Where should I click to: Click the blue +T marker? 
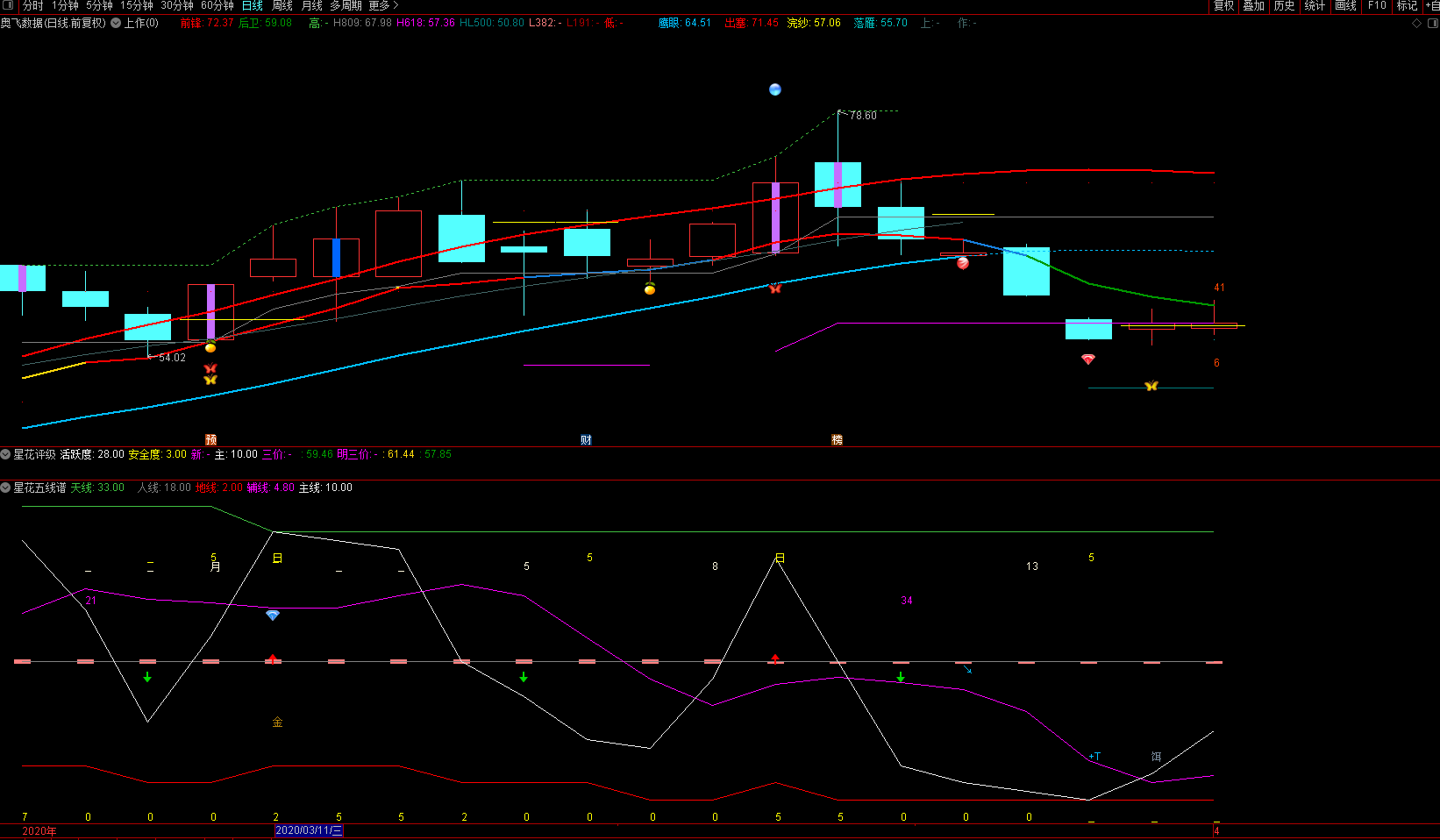tap(1094, 756)
